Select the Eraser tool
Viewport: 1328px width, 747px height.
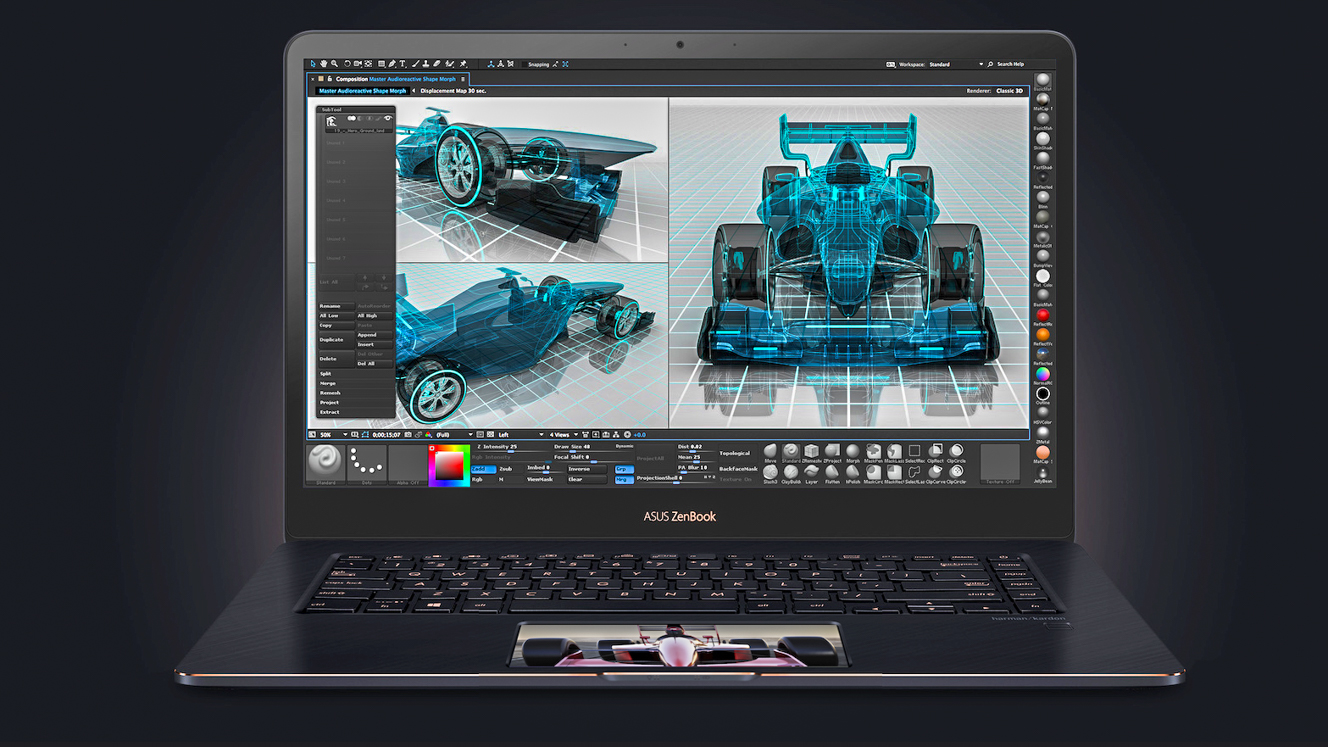click(x=437, y=64)
